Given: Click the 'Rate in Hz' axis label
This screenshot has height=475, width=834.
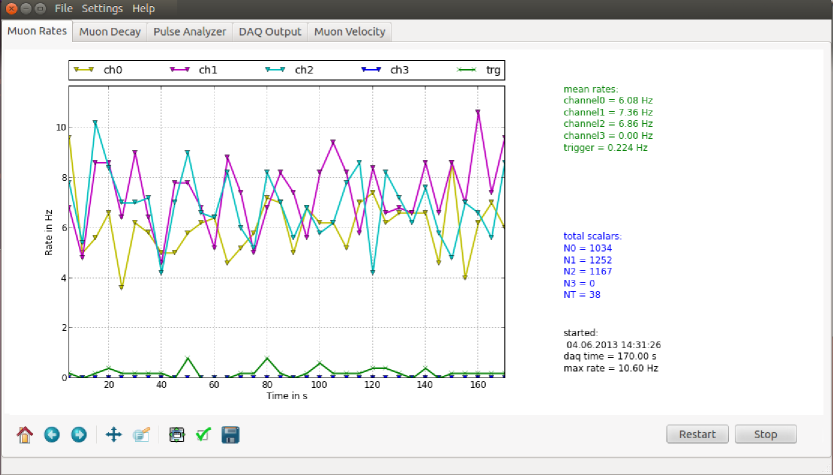Looking at the screenshot, I should 48,232.
